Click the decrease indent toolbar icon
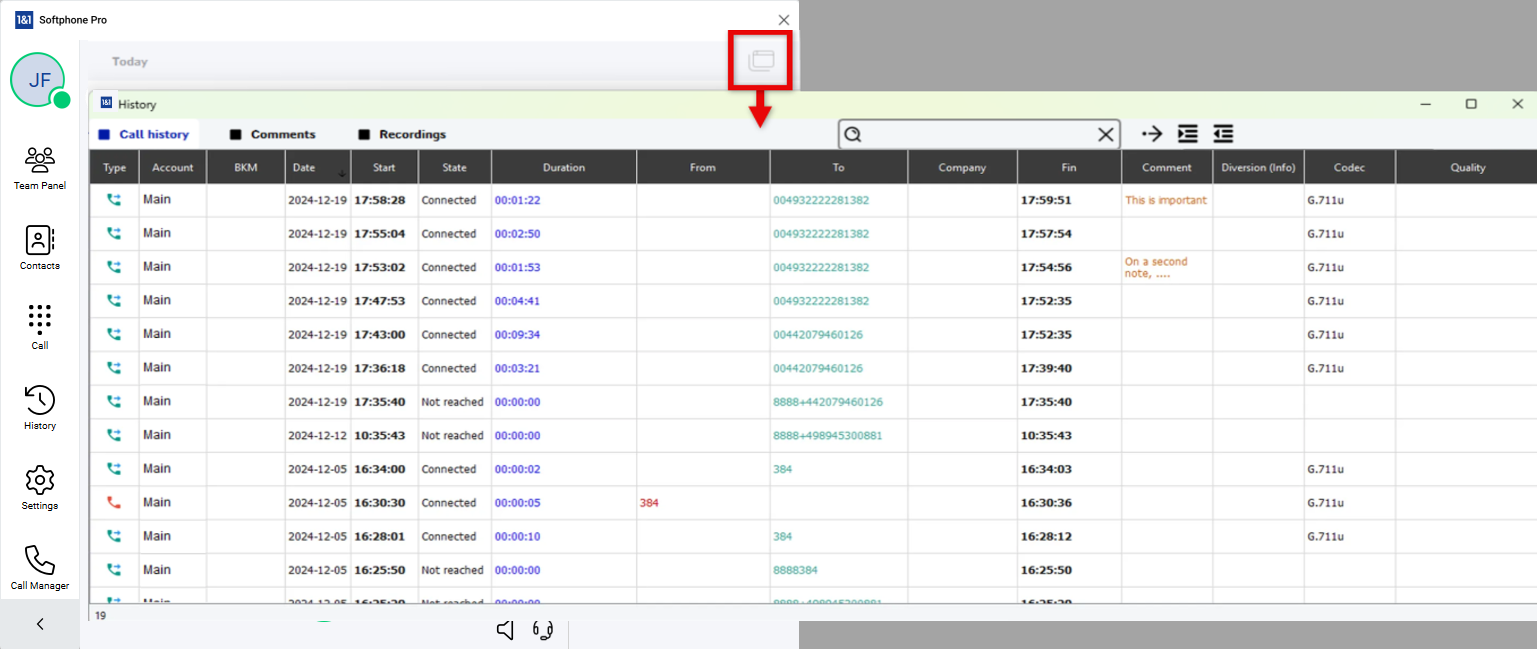The height and width of the screenshot is (649, 1537). click(x=1222, y=134)
